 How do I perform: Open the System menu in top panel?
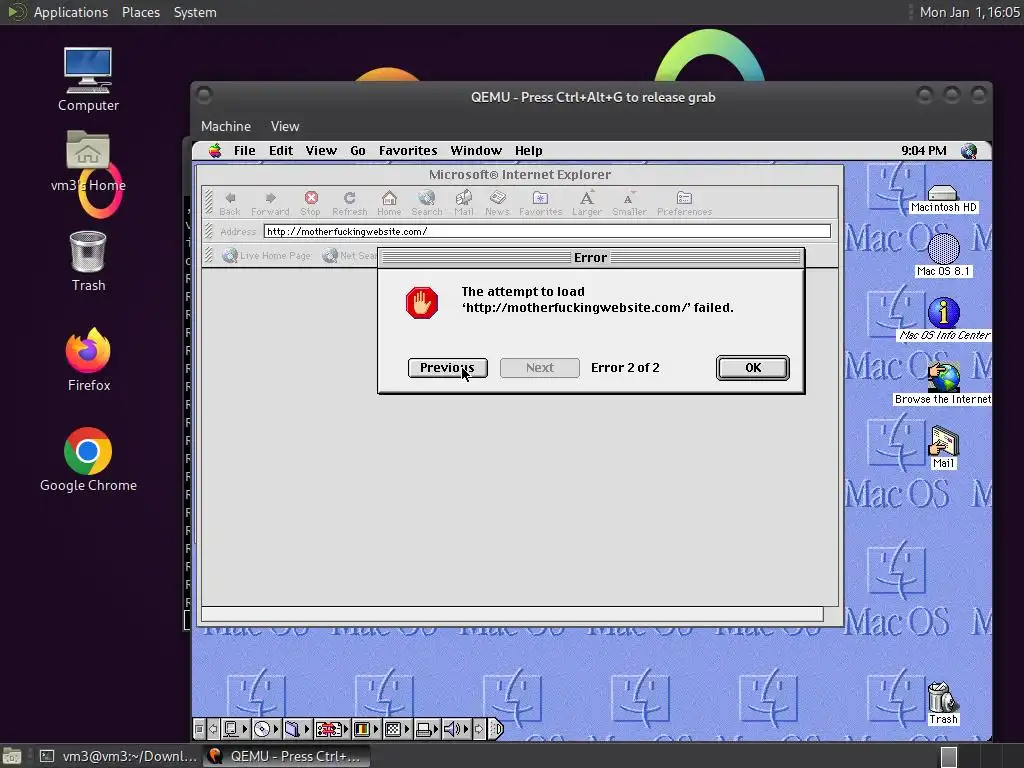[195, 12]
